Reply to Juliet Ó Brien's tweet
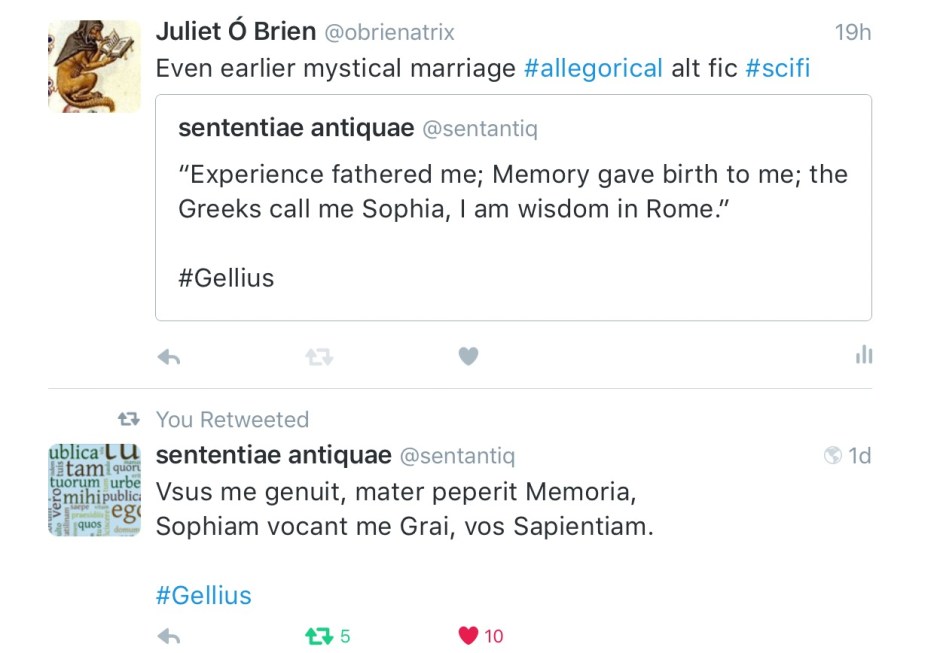 pyautogui.click(x=169, y=356)
